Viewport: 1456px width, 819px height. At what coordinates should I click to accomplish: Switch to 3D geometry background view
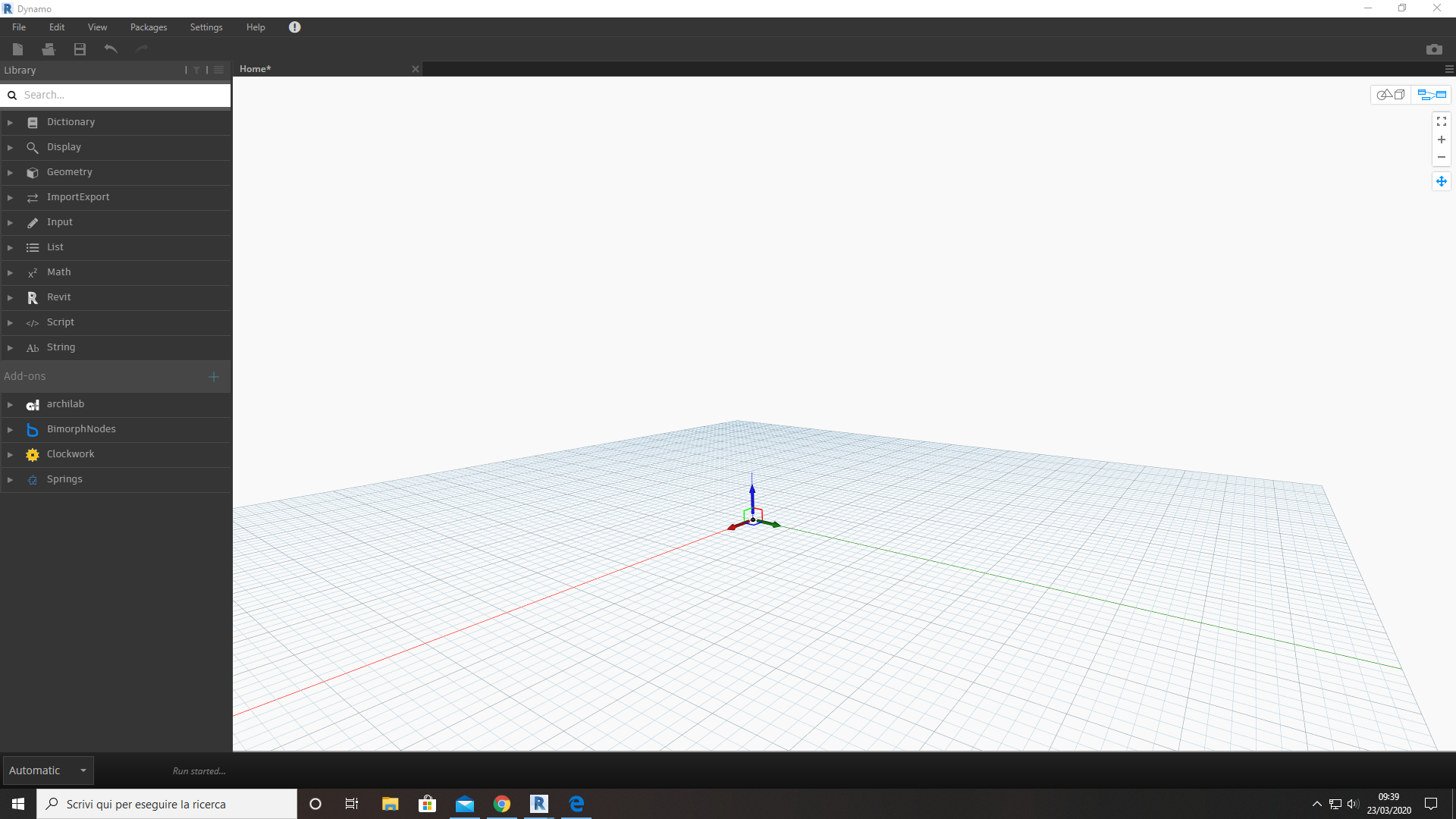1391,95
